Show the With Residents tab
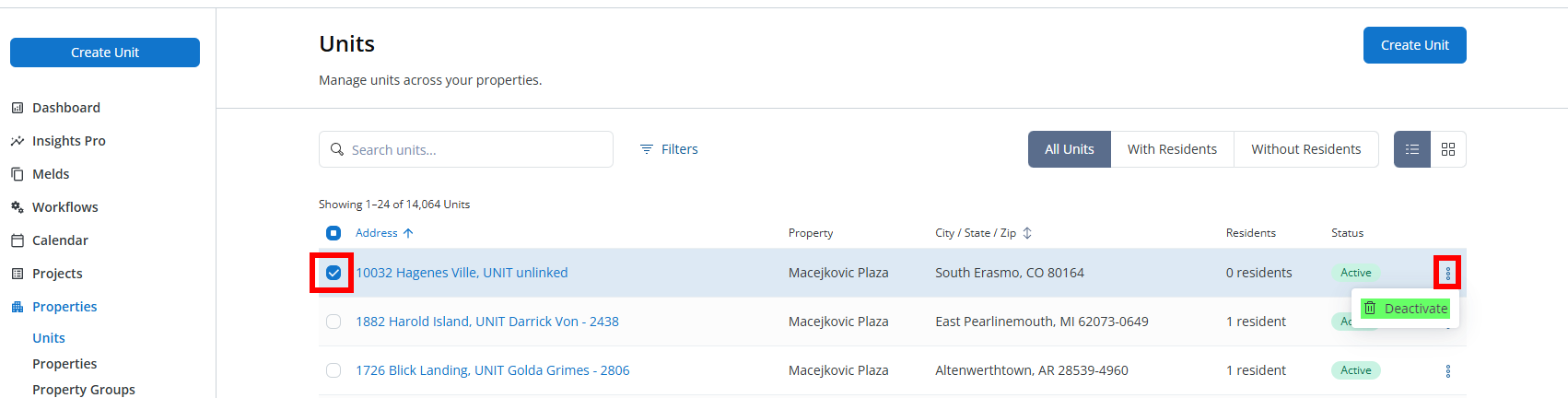Screen dimensions: 1568x398 click(x=1172, y=149)
